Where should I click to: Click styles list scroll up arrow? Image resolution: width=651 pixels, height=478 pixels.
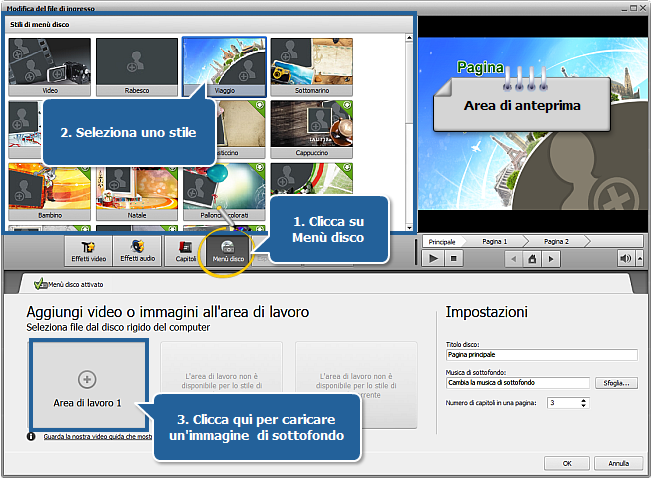pos(409,38)
